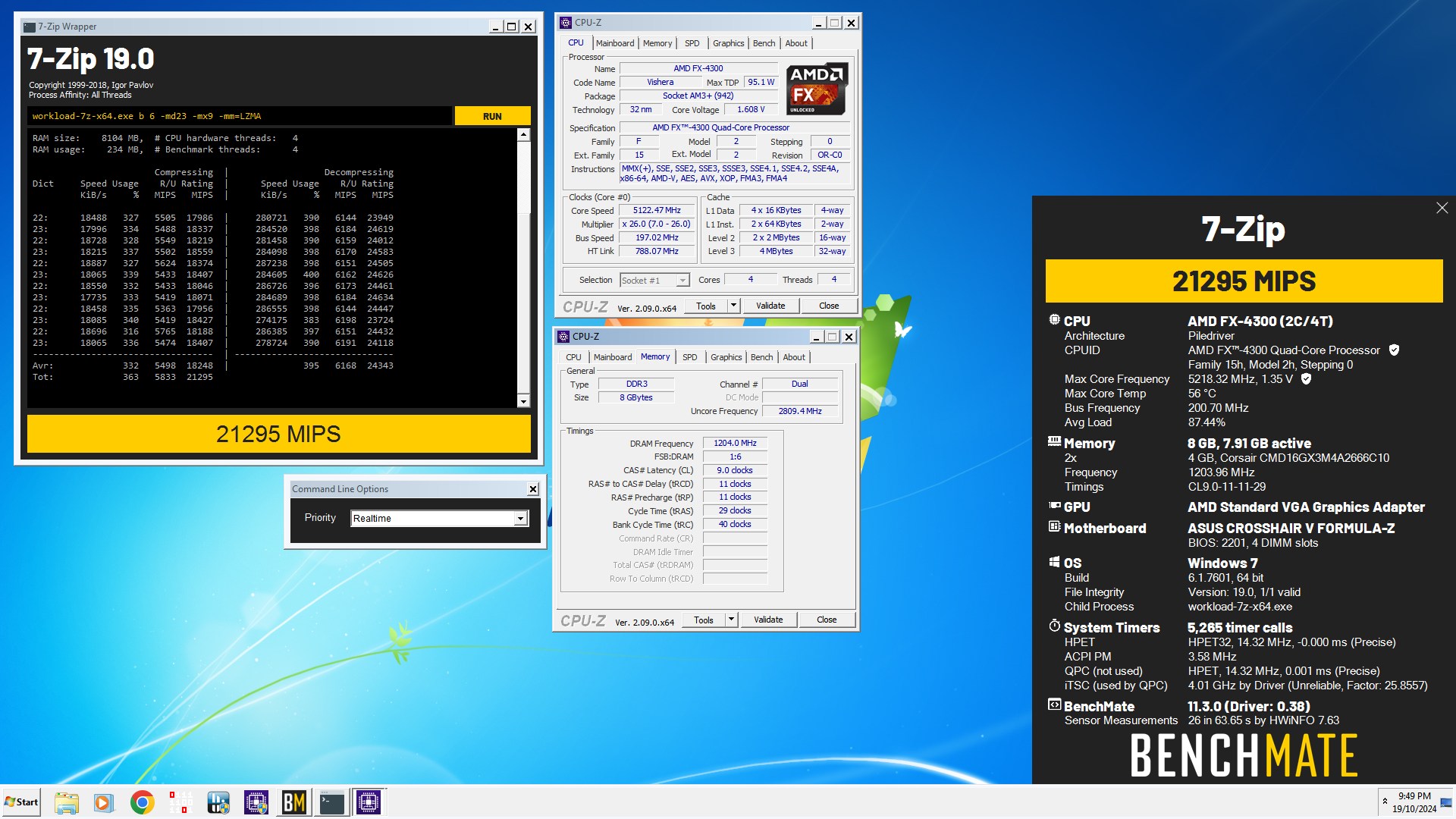Click the CPU-Z icon in lower window title bar
The height and width of the screenshot is (819, 1456).
(563, 337)
